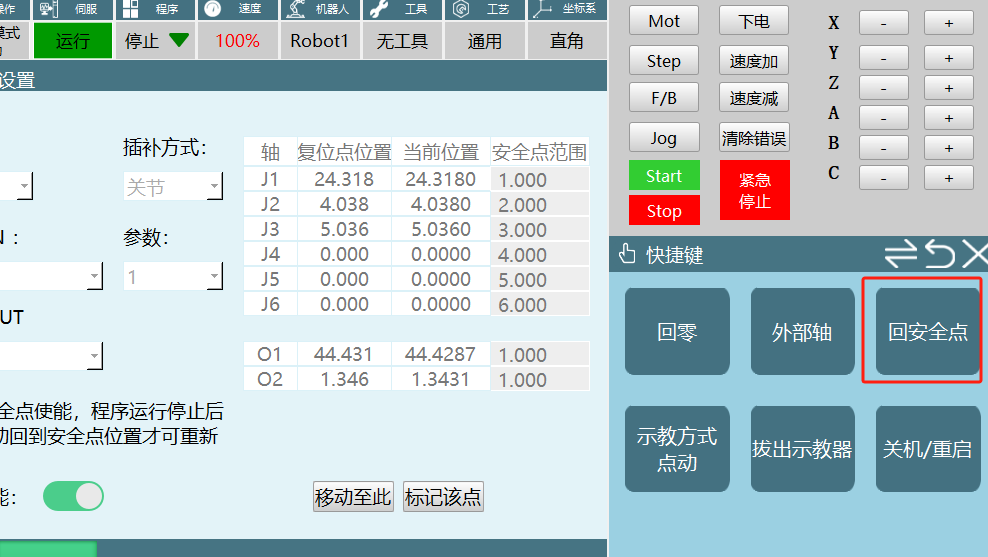Click the 无工具 tool indicator
Image resolution: width=988 pixels, height=557 pixels.
(x=402, y=41)
